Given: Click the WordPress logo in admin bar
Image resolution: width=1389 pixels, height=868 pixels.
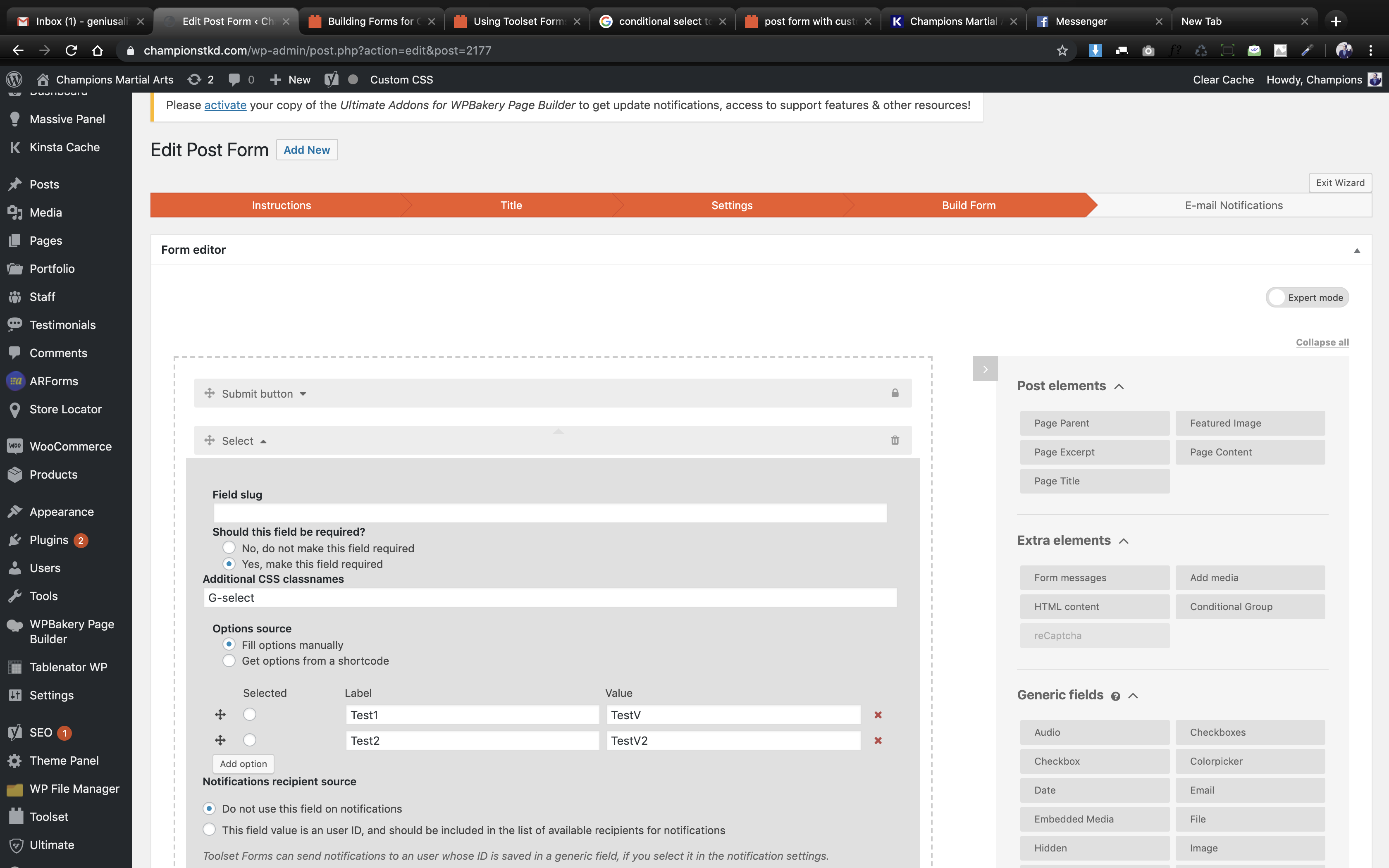Looking at the screenshot, I should (x=14, y=79).
